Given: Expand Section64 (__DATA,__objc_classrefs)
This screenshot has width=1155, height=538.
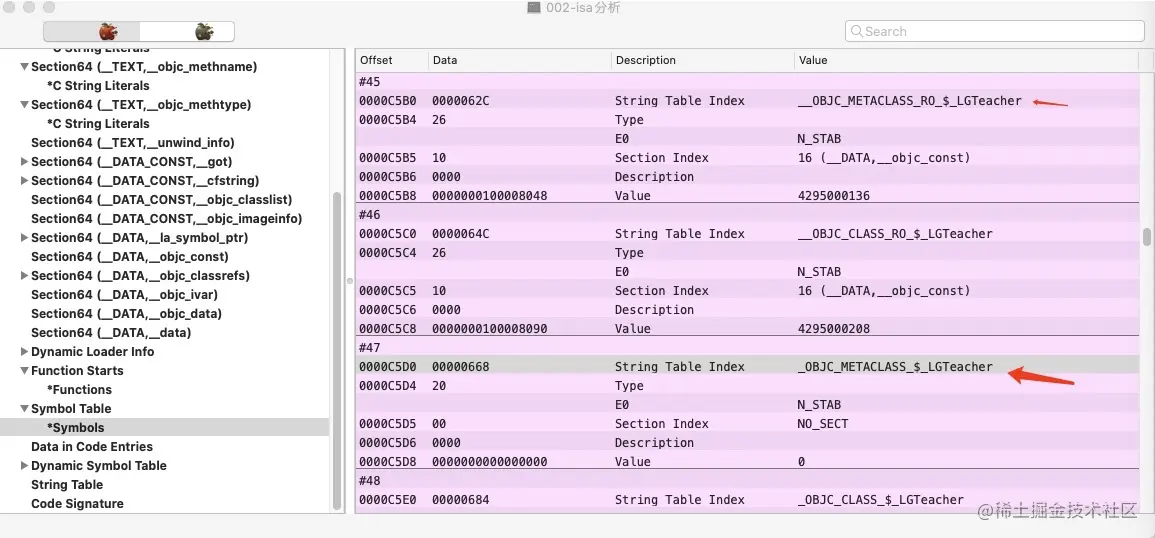Looking at the screenshot, I should coord(24,276).
